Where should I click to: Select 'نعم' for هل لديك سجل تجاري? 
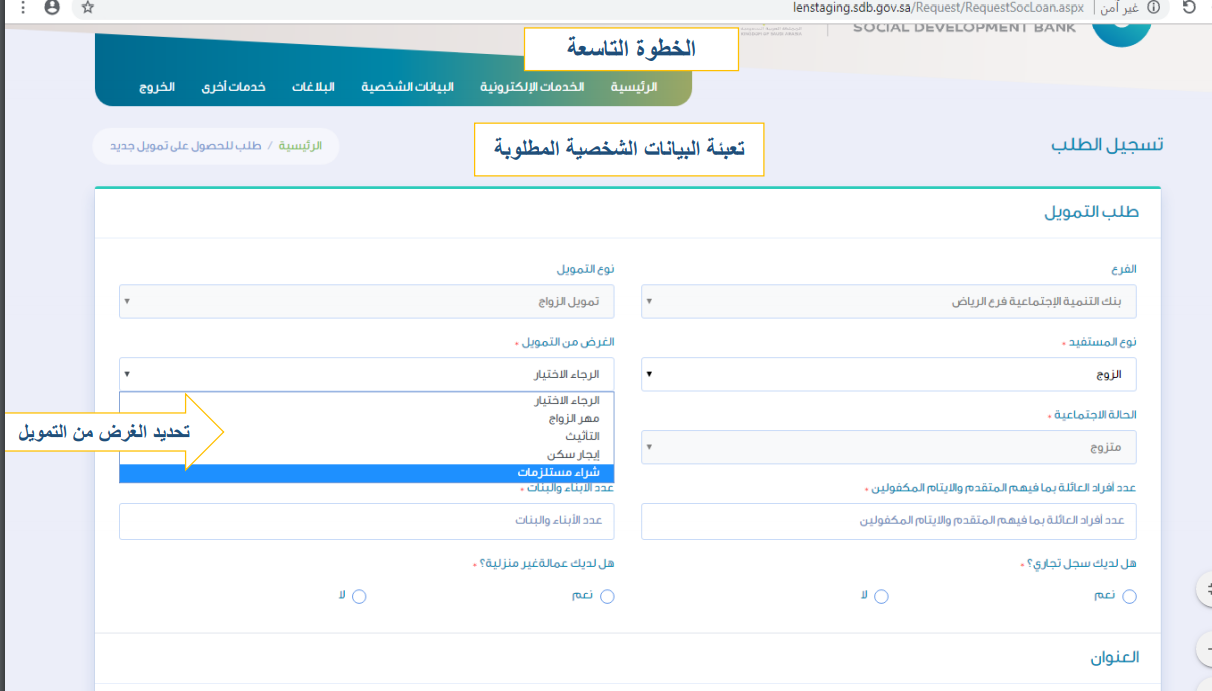[1129, 596]
